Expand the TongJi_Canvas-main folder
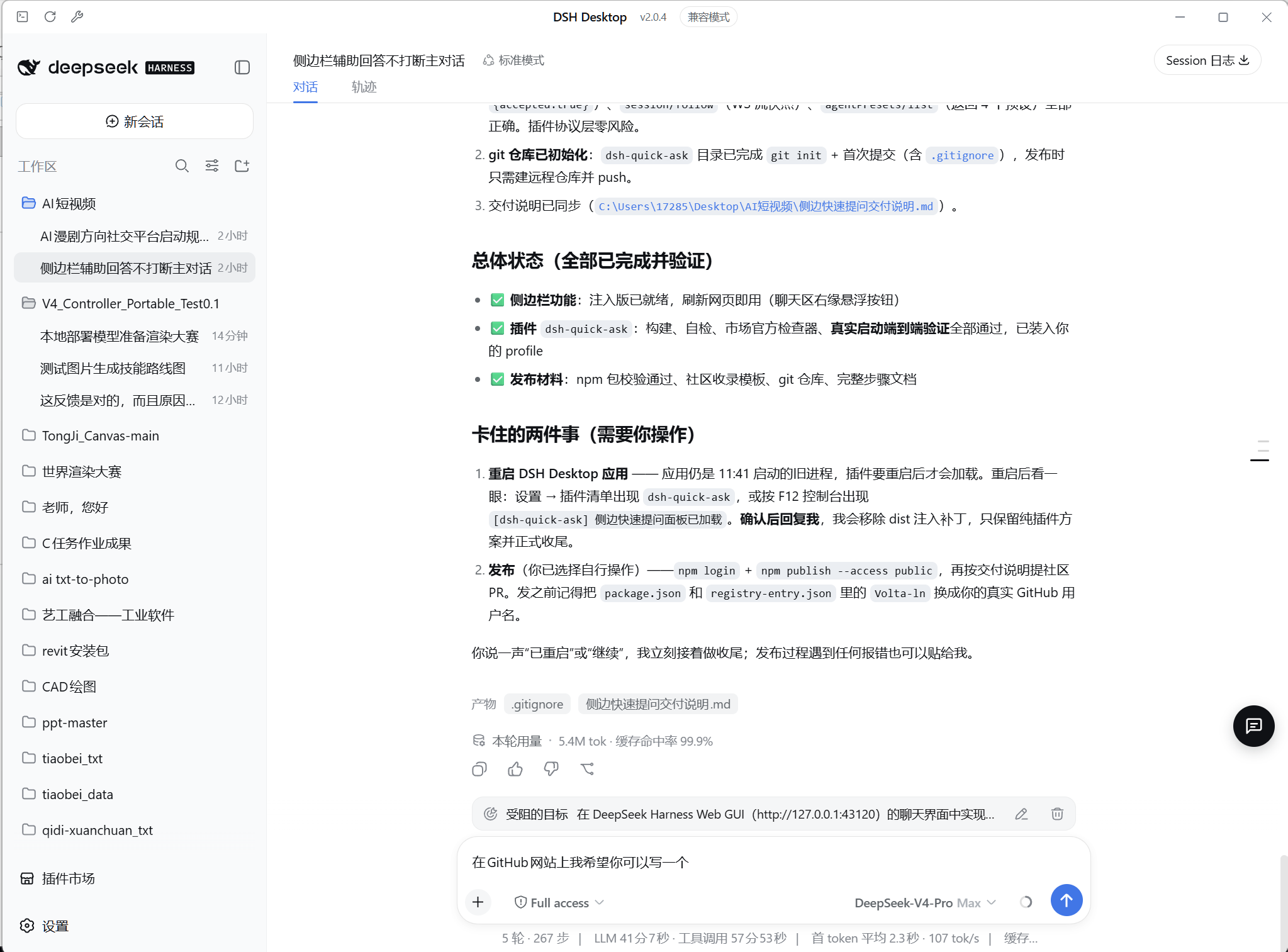 point(135,435)
